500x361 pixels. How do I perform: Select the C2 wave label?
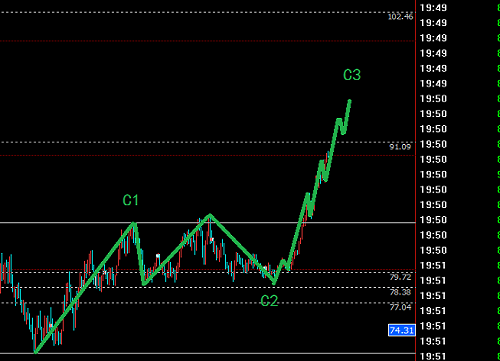(x=269, y=301)
